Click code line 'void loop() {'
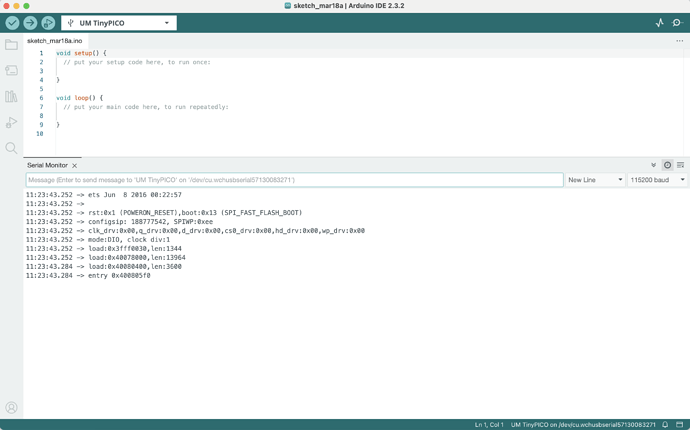The width and height of the screenshot is (690, 430). (x=80, y=98)
